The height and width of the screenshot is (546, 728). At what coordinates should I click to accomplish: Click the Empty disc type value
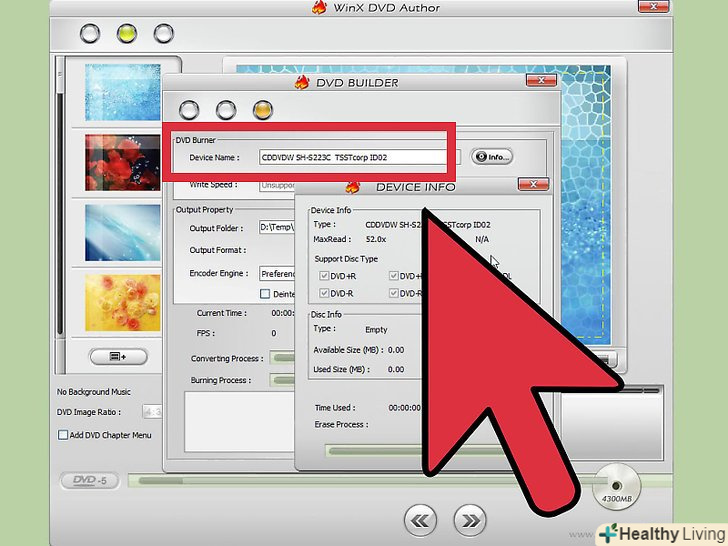[376, 330]
